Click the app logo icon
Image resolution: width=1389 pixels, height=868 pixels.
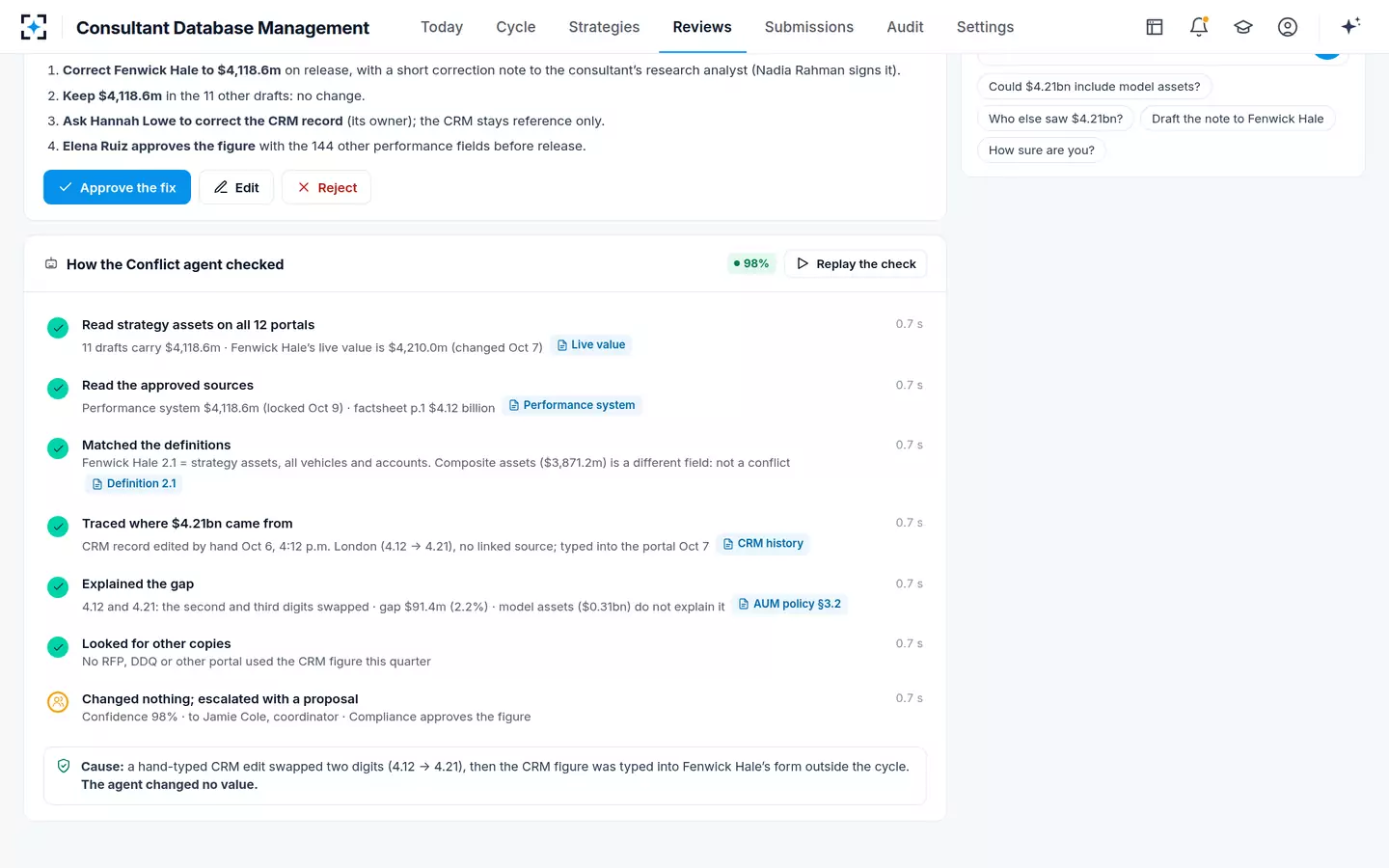[34, 27]
